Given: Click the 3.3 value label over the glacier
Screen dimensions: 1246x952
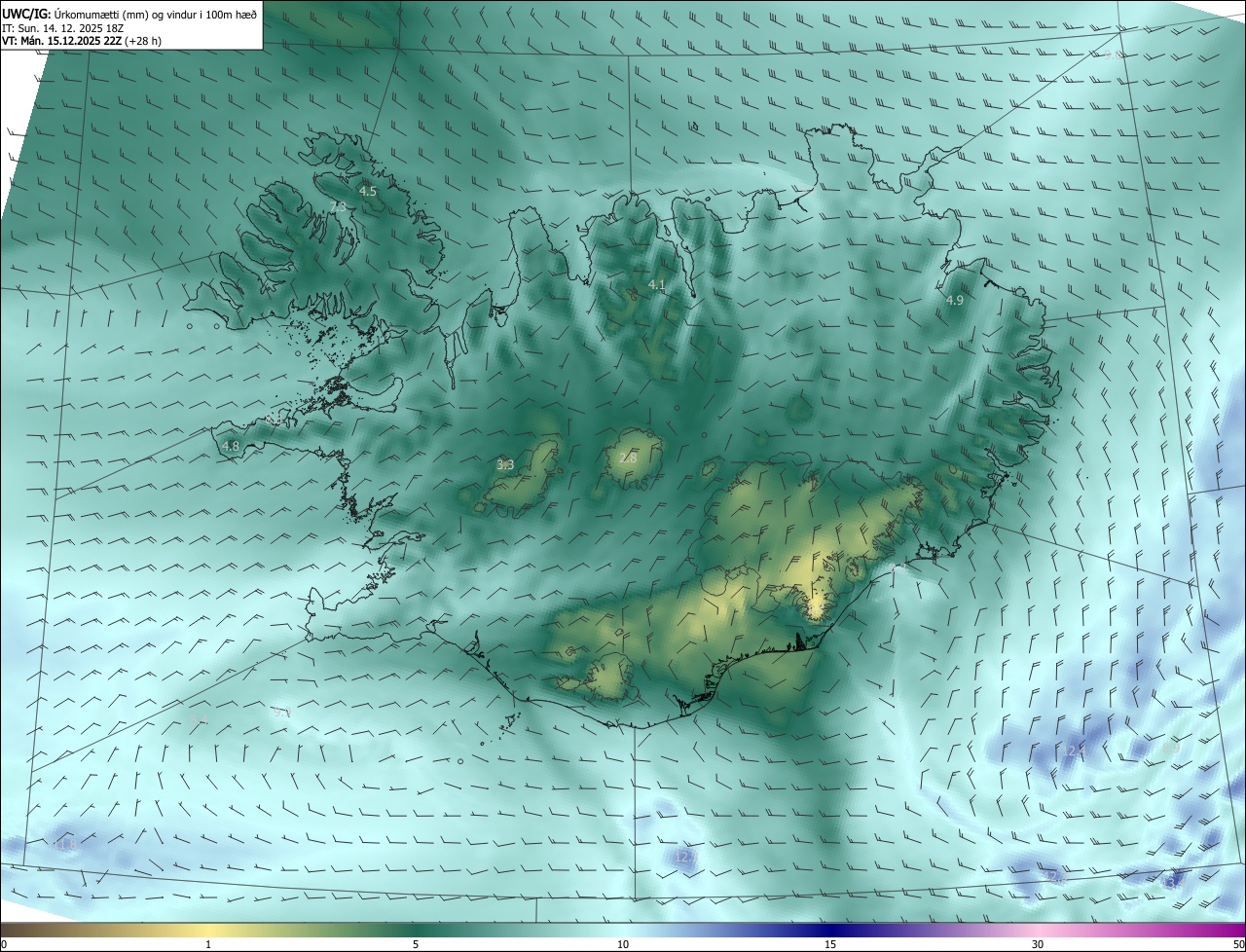Looking at the screenshot, I should click(x=505, y=465).
